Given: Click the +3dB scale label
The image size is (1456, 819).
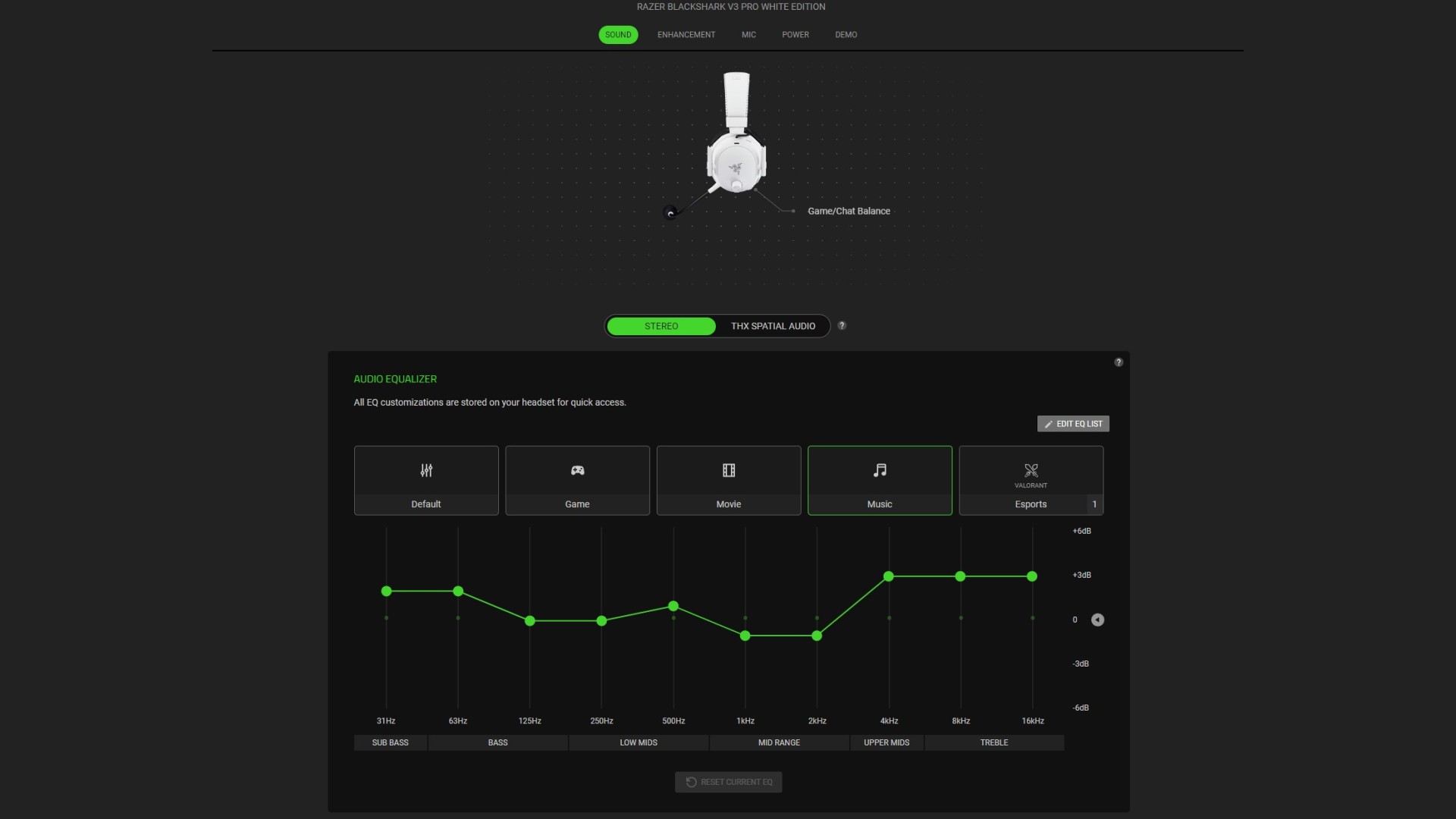Looking at the screenshot, I should point(1081,575).
